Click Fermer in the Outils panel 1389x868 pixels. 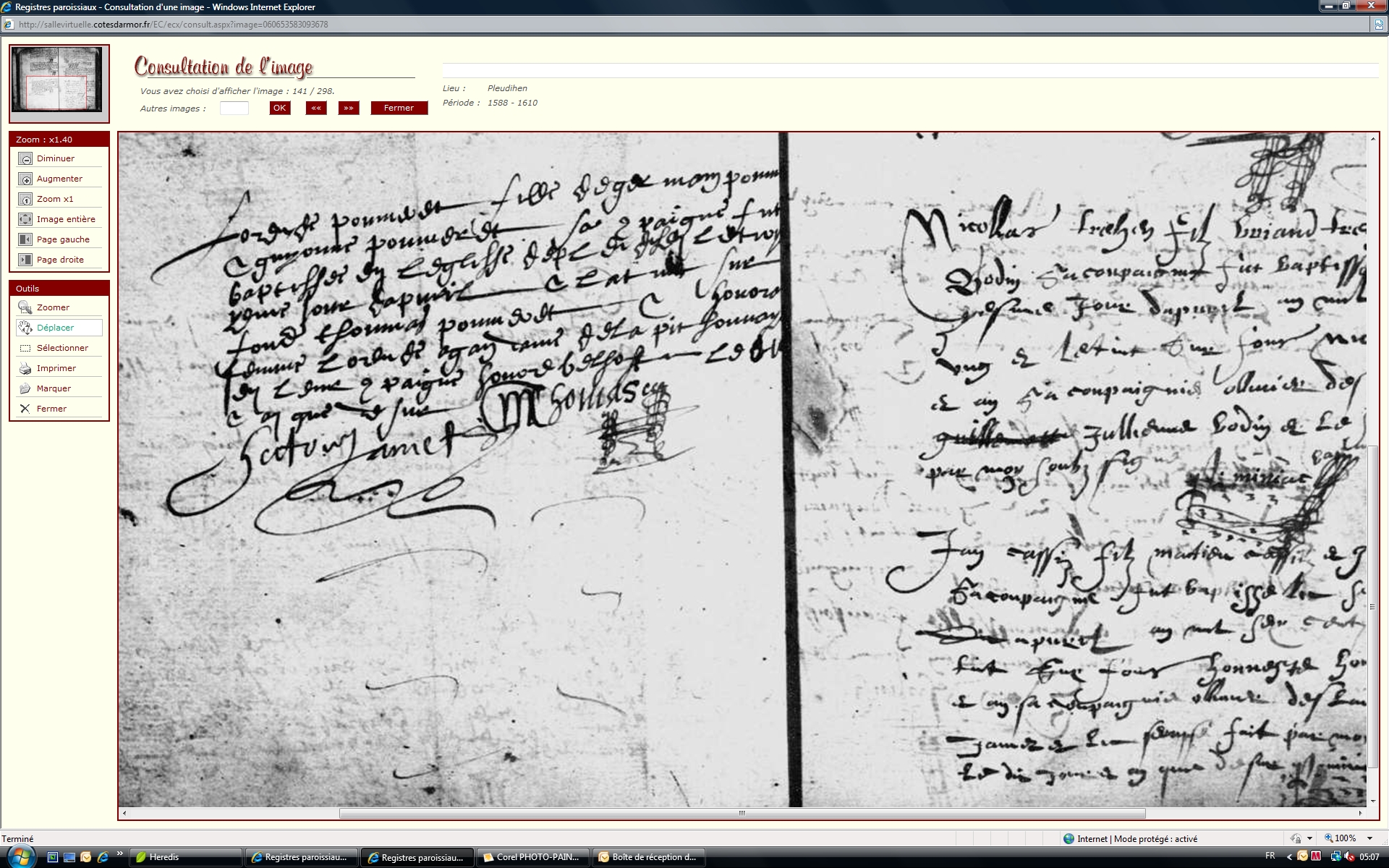[51, 409]
